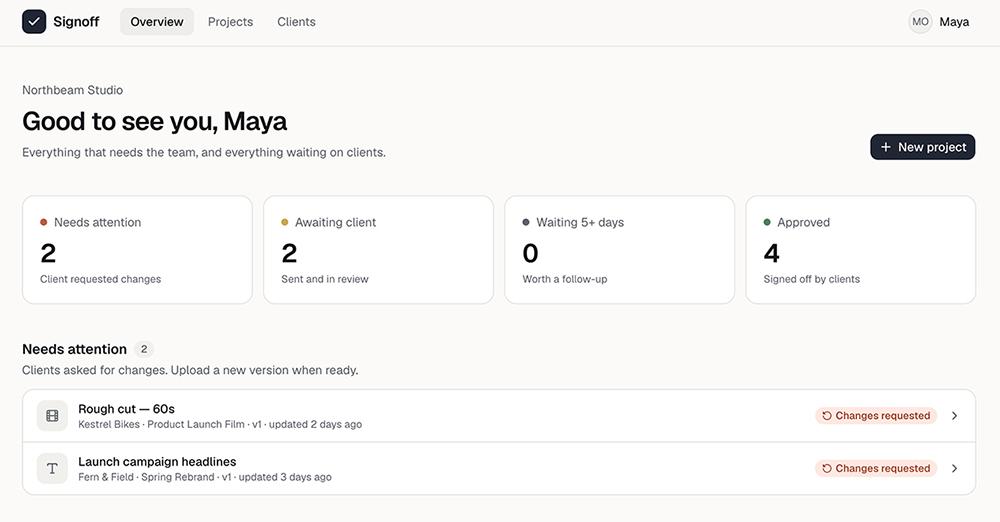
Task: Click the MO user avatar
Action: 920,22
